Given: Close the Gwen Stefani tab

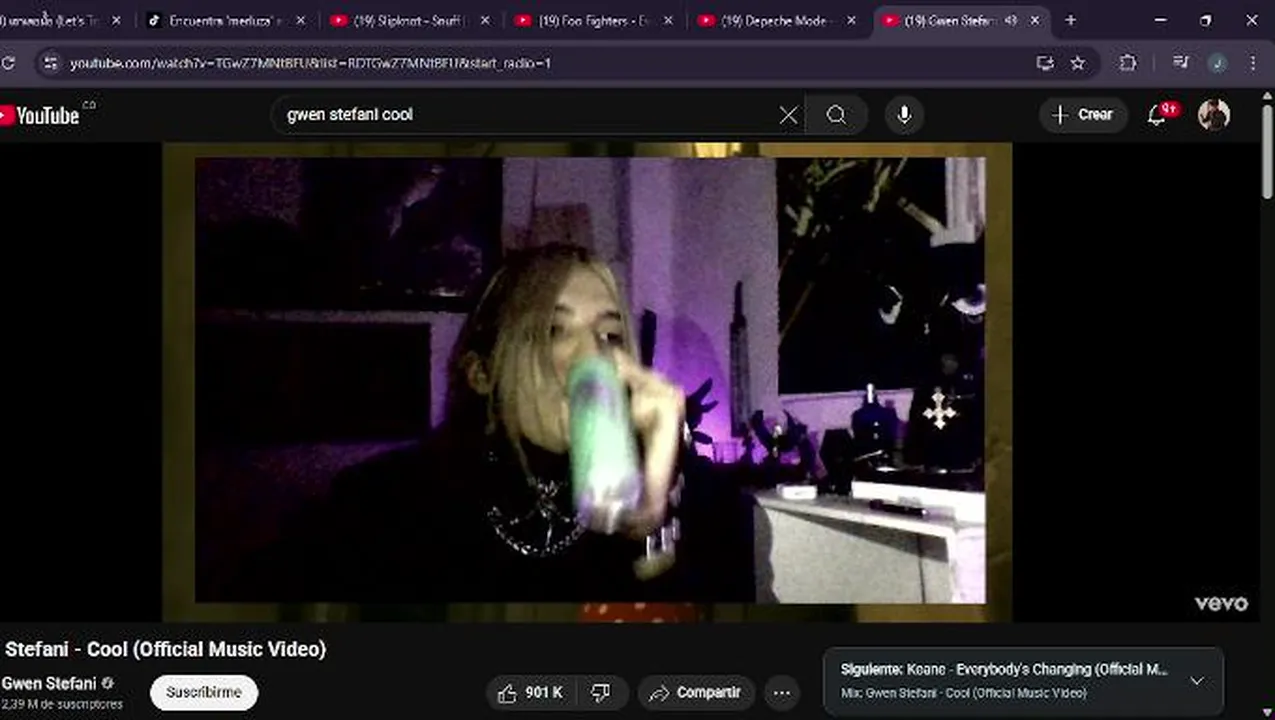Looking at the screenshot, I should click(x=1035, y=20).
